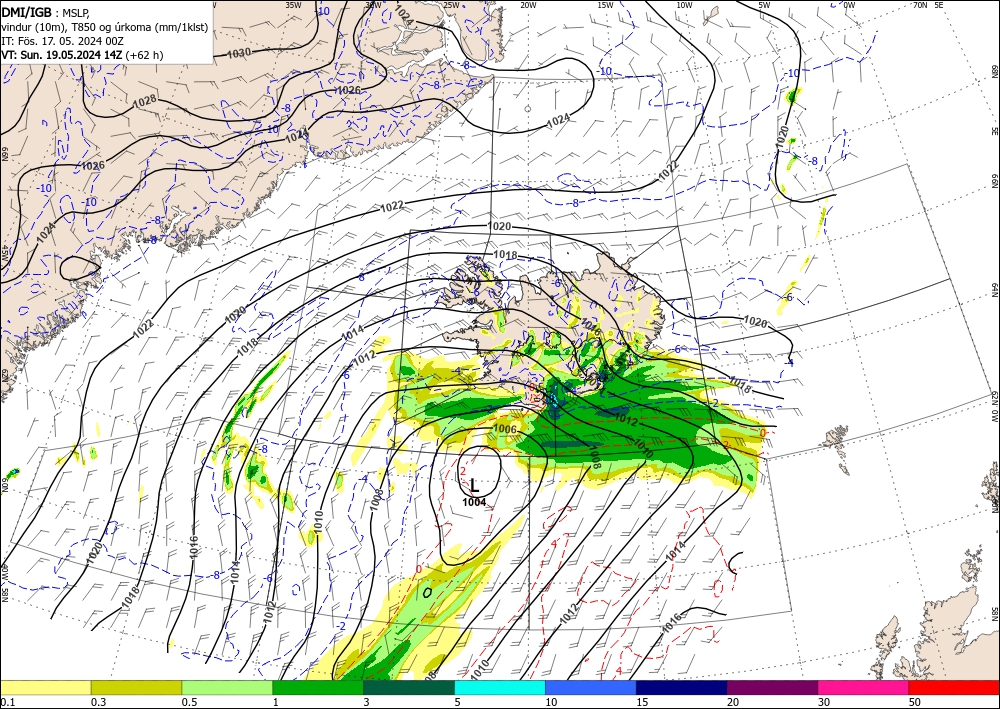
Task: Click the 0.3 value on the legend scale
Action: [98, 702]
